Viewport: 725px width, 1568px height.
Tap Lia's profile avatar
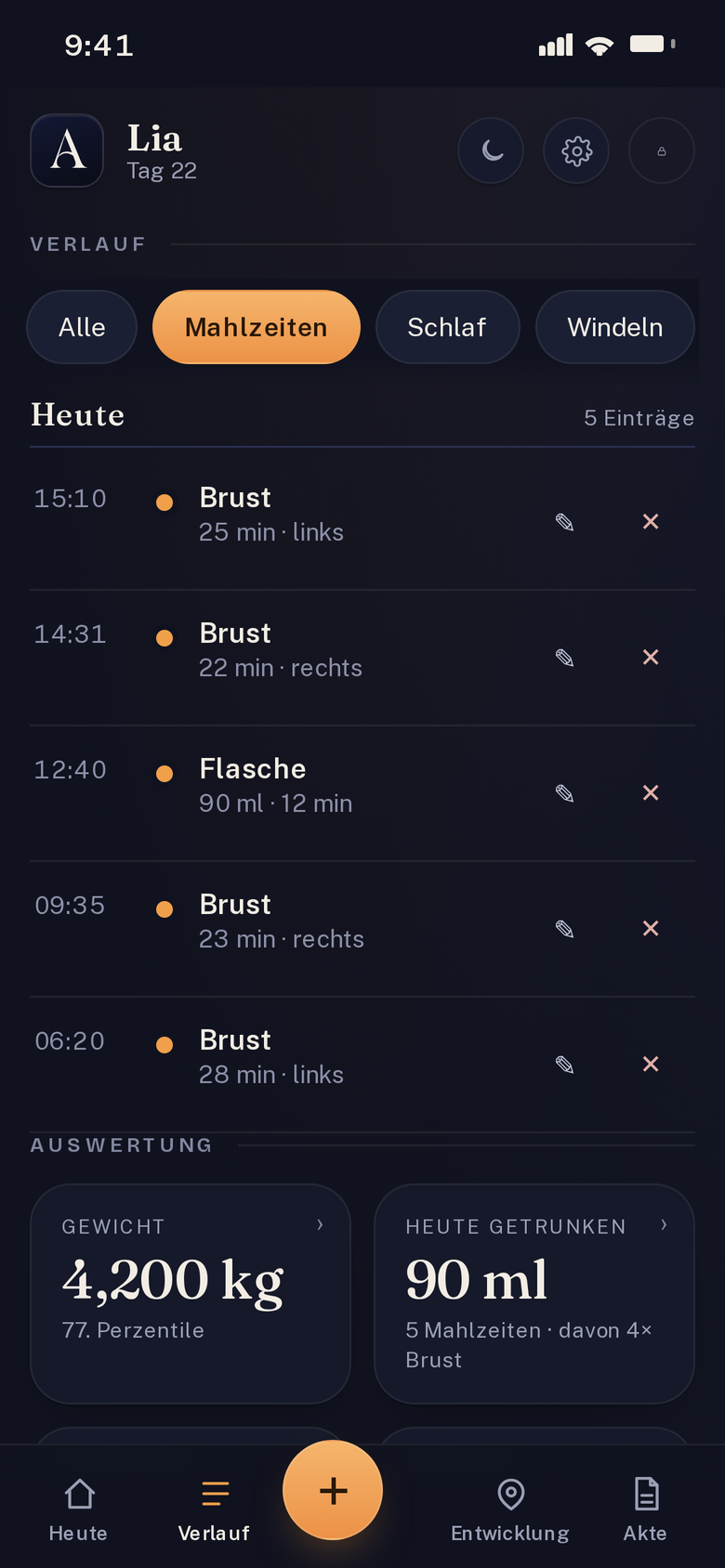pos(67,150)
